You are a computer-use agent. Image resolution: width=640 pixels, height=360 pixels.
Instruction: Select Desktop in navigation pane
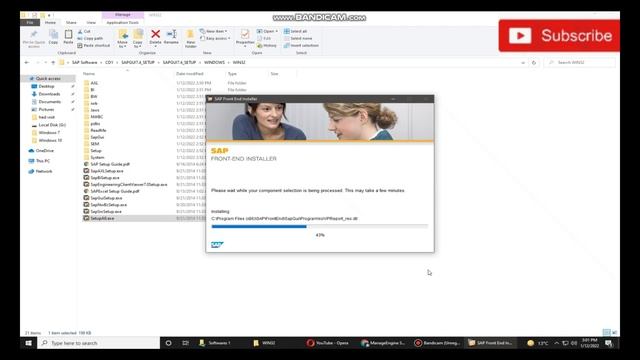pyautogui.click(x=46, y=87)
